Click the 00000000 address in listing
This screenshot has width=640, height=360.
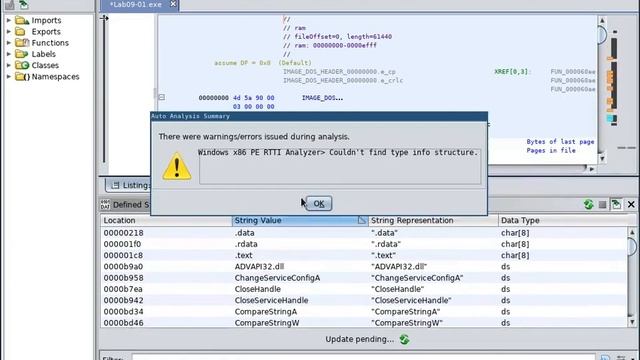click(x=213, y=98)
